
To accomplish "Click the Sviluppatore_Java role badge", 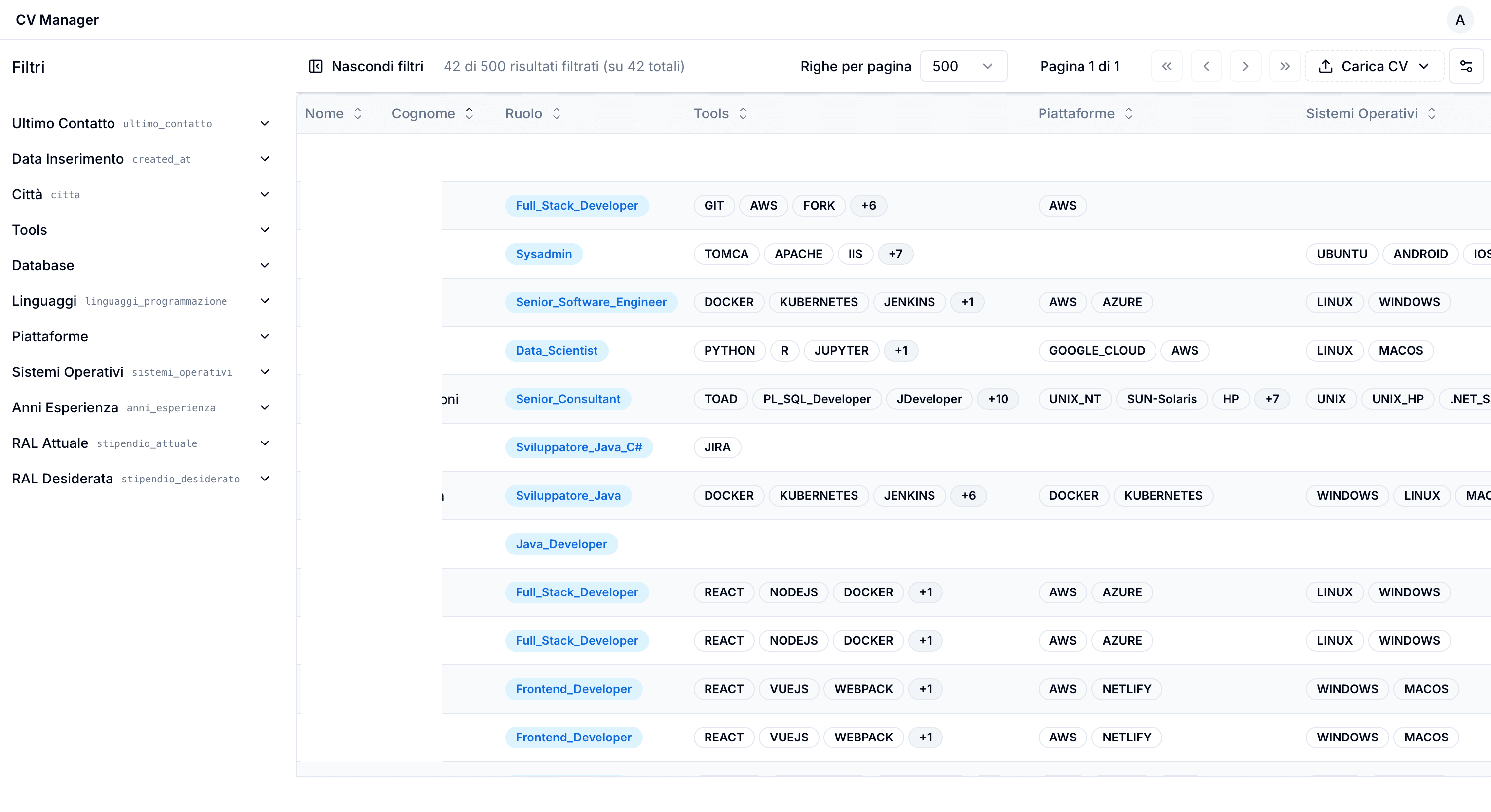I will pos(568,495).
